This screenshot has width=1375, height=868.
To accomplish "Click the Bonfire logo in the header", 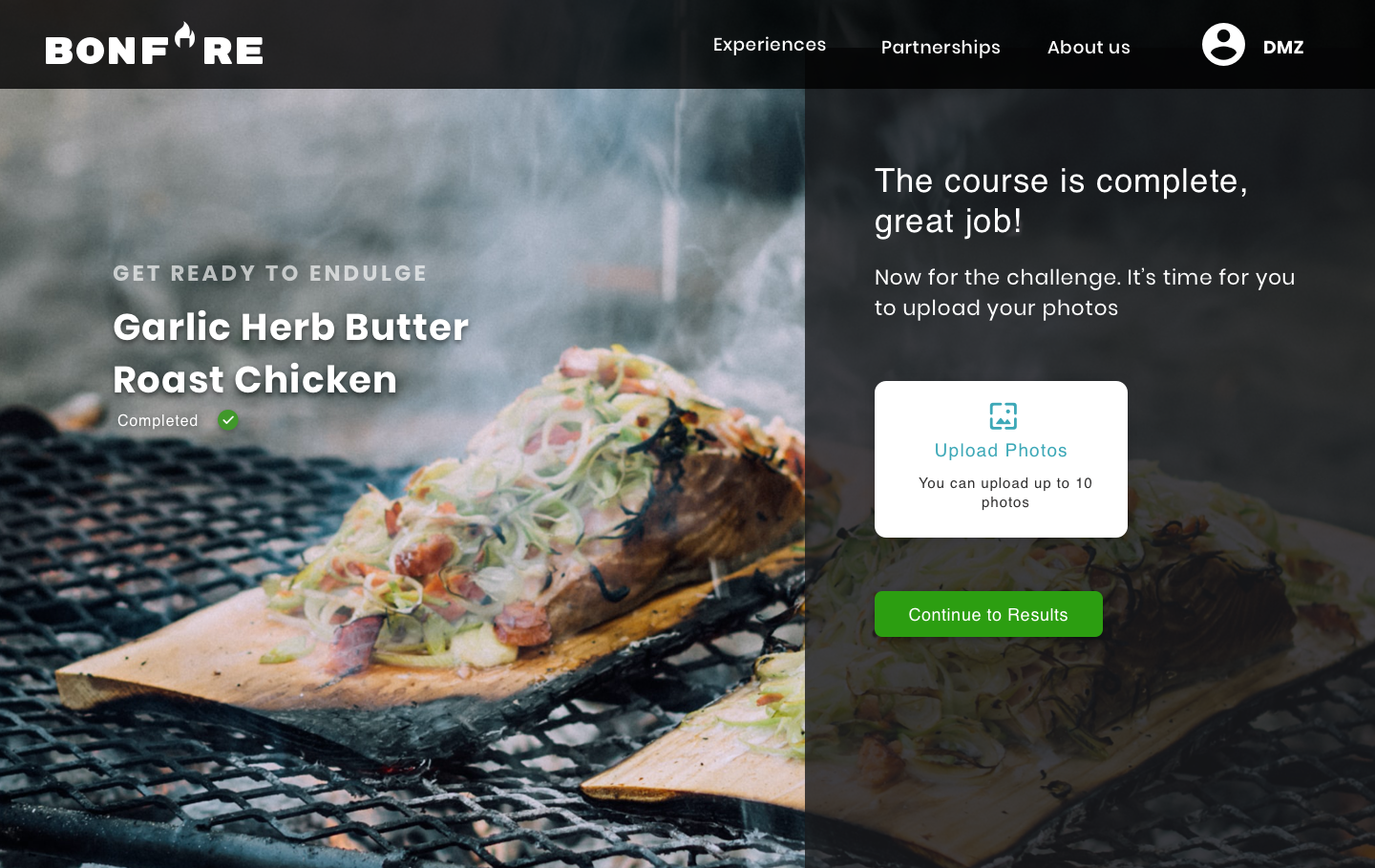I will click(154, 44).
